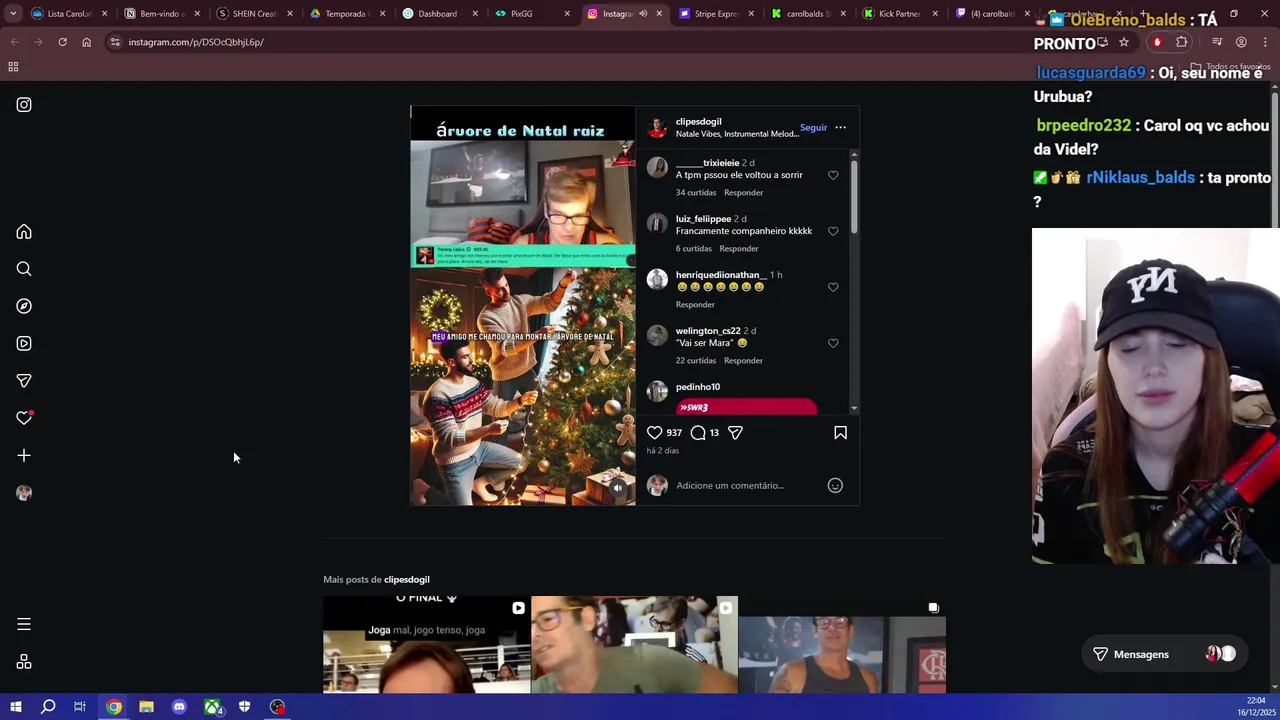The width and height of the screenshot is (1280, 720).
Task: Open post options three-dots menu
Action: tap(840, 128)
